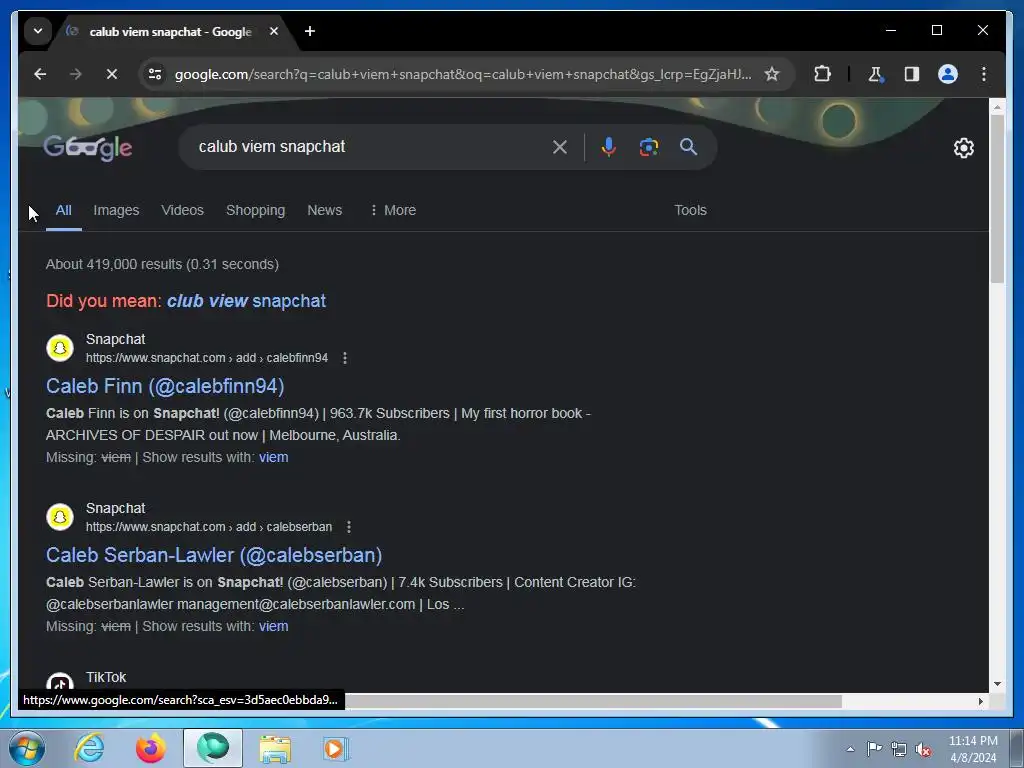The image size is (1024, 768).
Task: Click the TikTok result favicon
Action: pyautogui.click(x=60, y=682)
